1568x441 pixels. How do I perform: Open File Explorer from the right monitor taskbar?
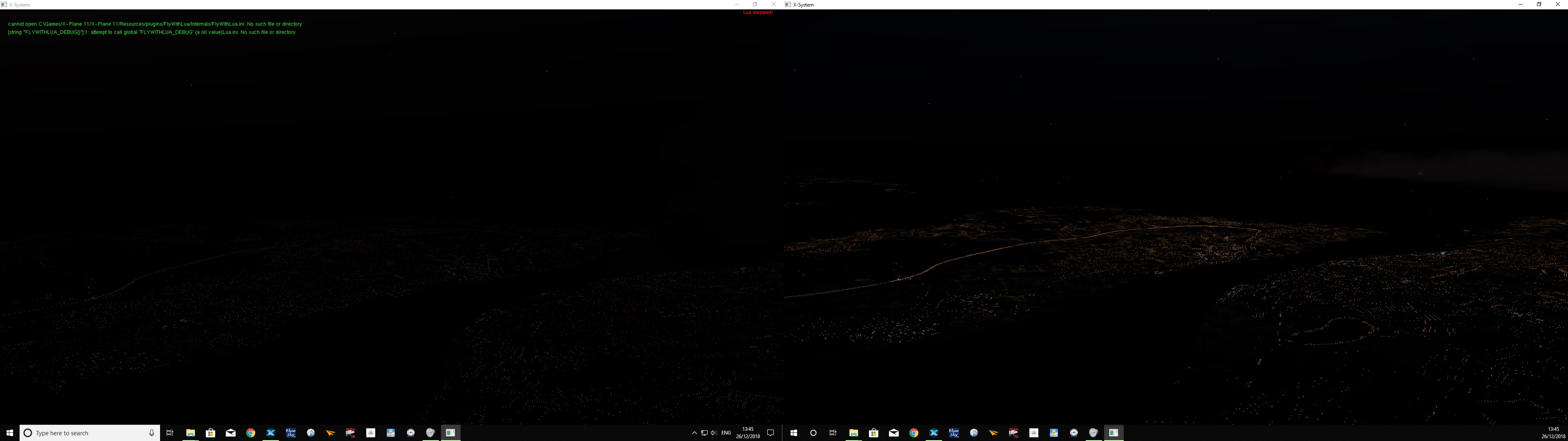coord(853,432)
